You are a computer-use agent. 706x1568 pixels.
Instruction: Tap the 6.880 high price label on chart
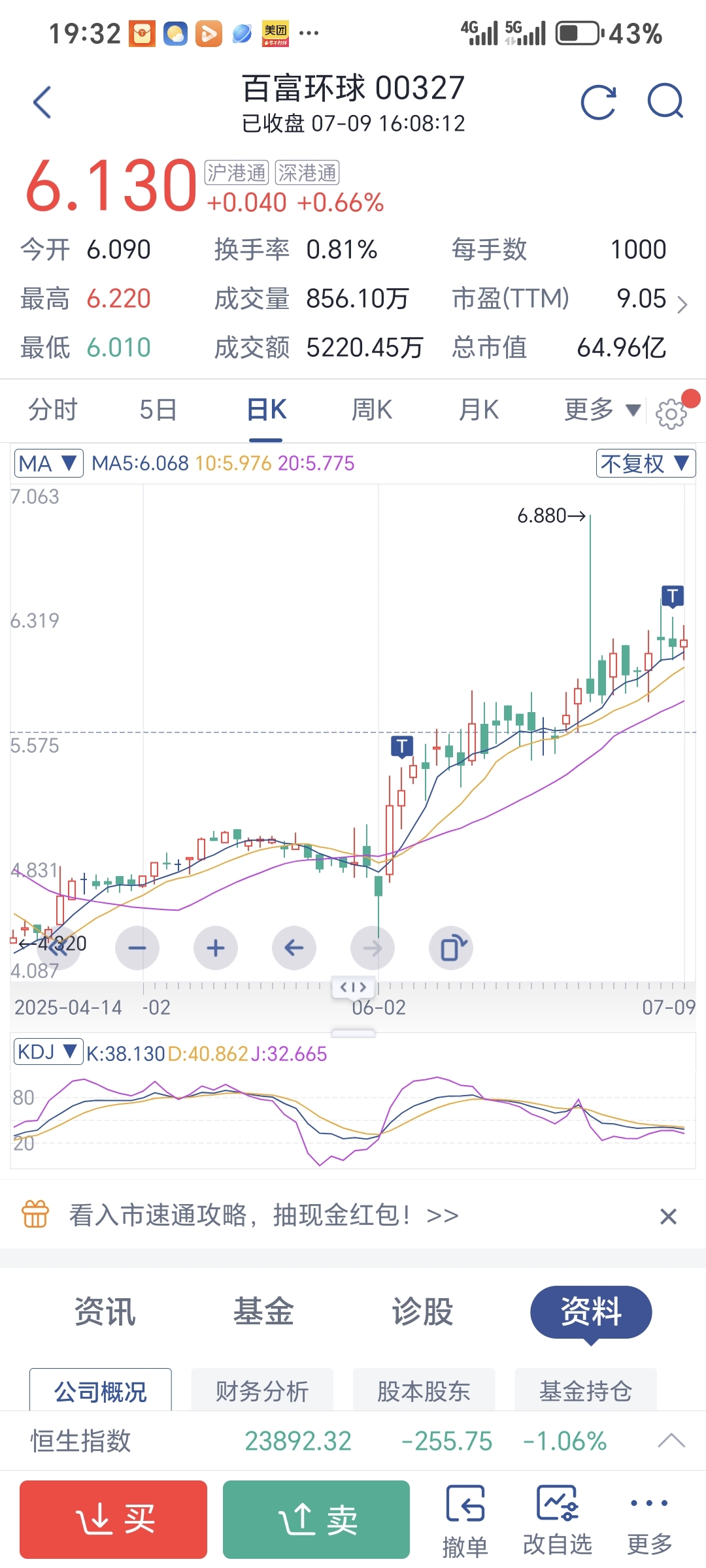(x=552, y=515)
